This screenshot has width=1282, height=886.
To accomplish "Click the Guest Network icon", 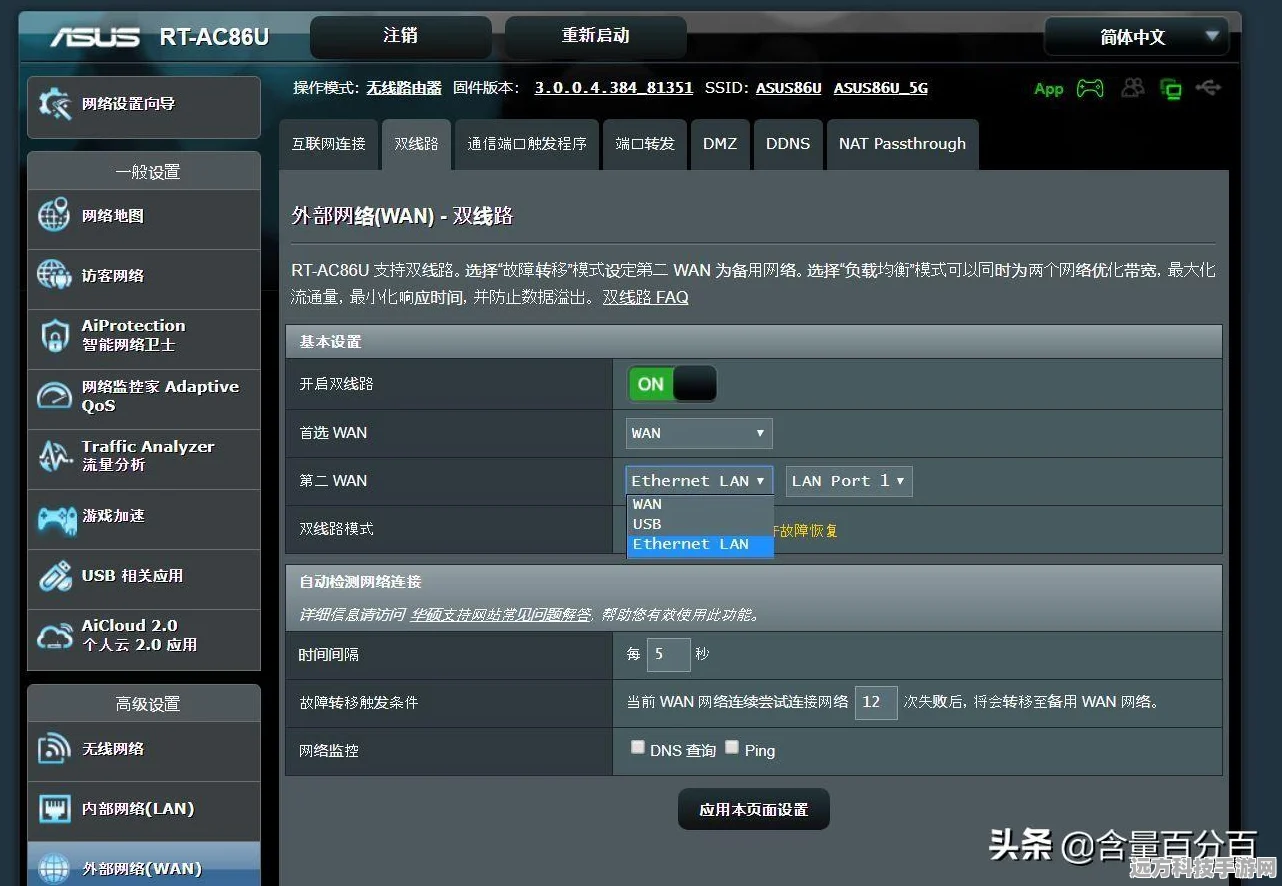I will click(54, 275).
